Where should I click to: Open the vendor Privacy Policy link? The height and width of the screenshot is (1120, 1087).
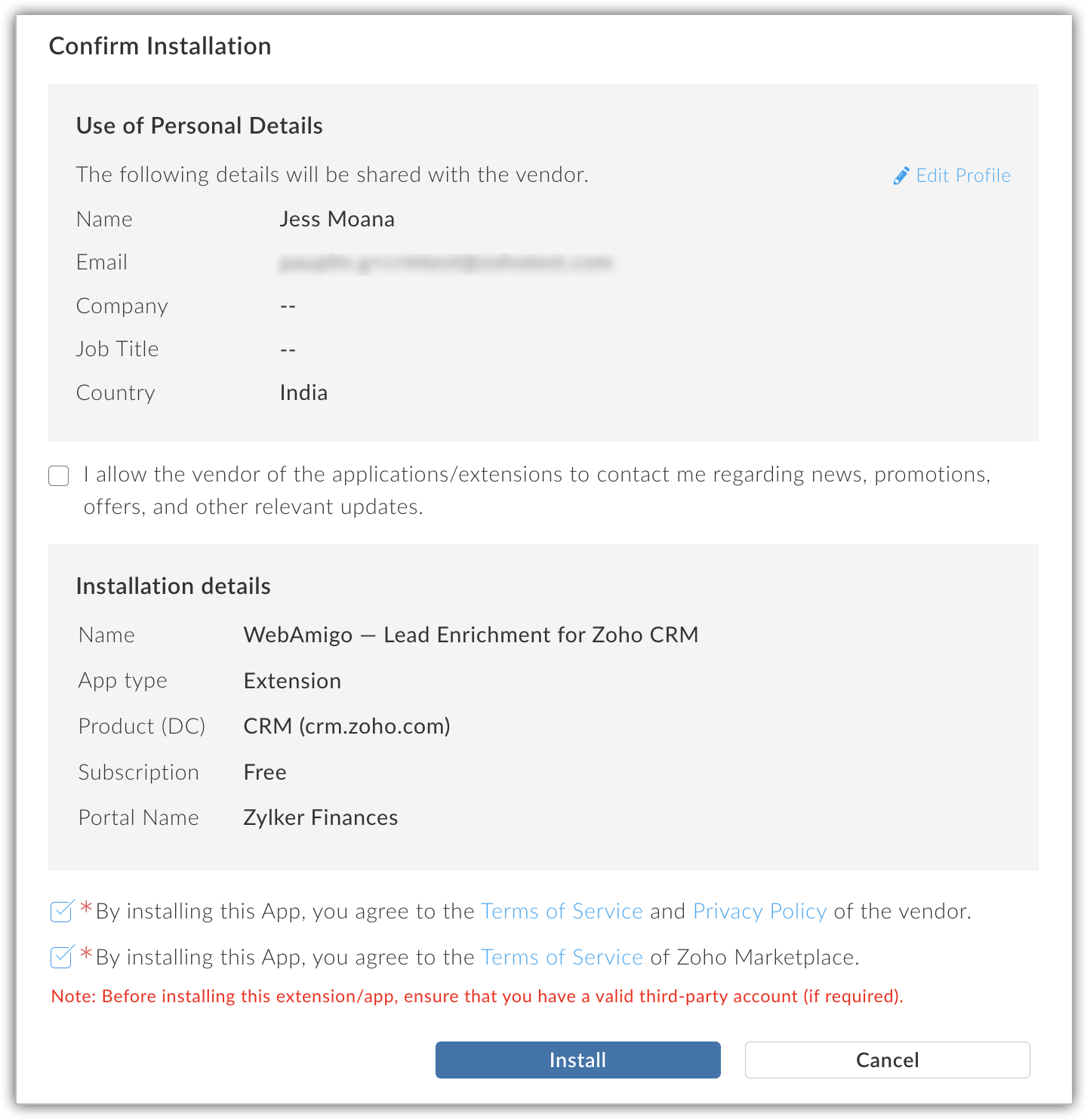(x=759, y=911)
